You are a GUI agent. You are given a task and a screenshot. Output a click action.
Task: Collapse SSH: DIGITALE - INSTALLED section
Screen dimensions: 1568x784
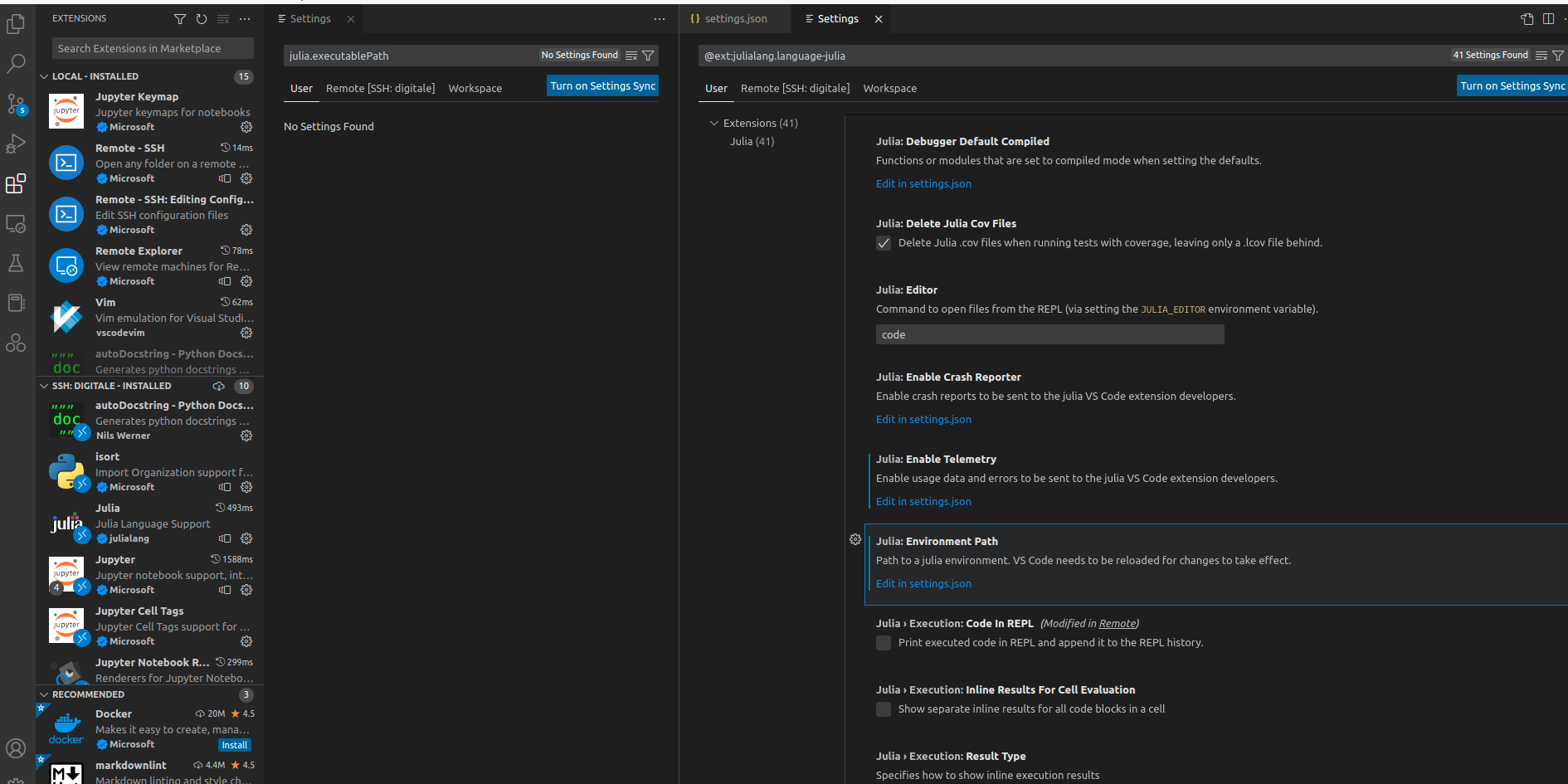[44, 386]
